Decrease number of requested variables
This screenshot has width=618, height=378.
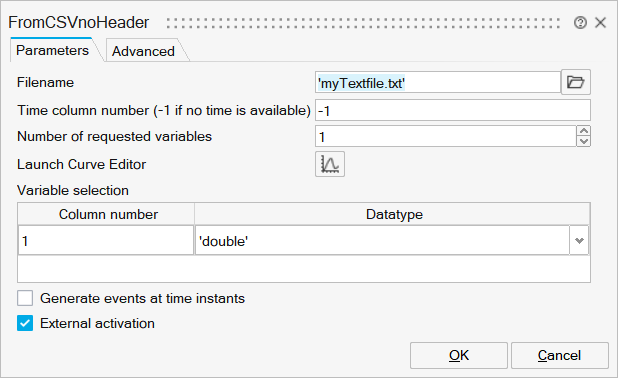click(x=584, y=141)
